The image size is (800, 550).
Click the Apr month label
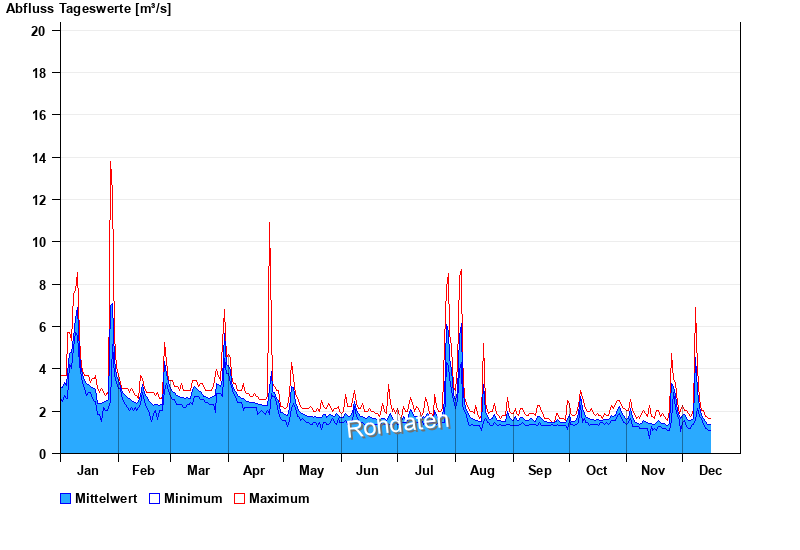255,471
